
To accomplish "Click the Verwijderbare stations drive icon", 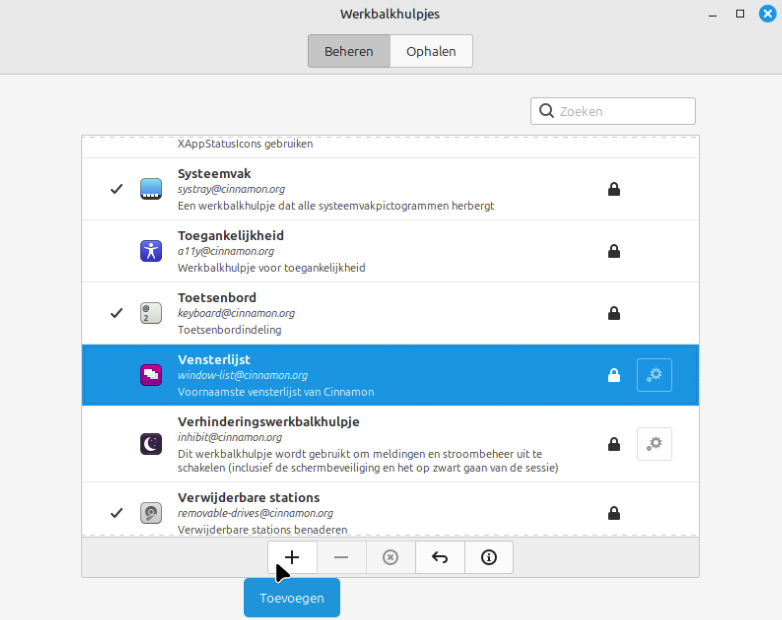I will point(151,513).
